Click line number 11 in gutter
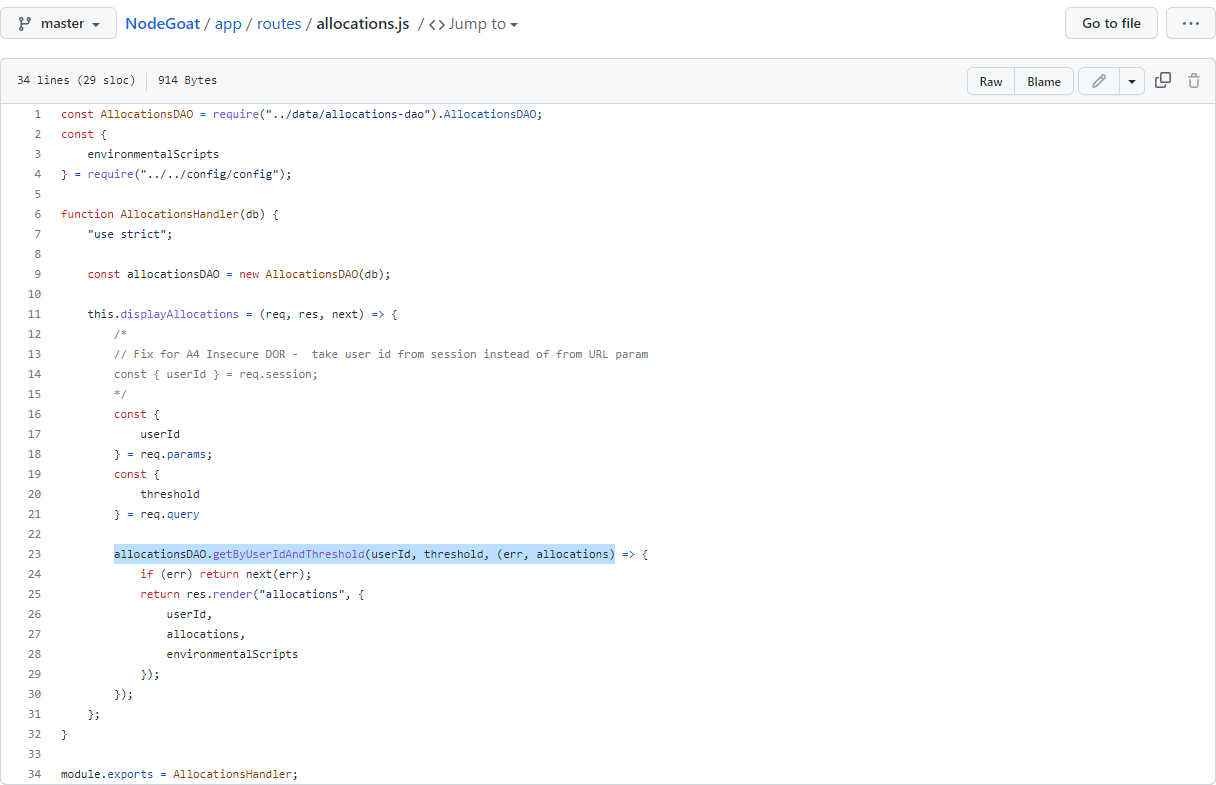 point(35,314)
